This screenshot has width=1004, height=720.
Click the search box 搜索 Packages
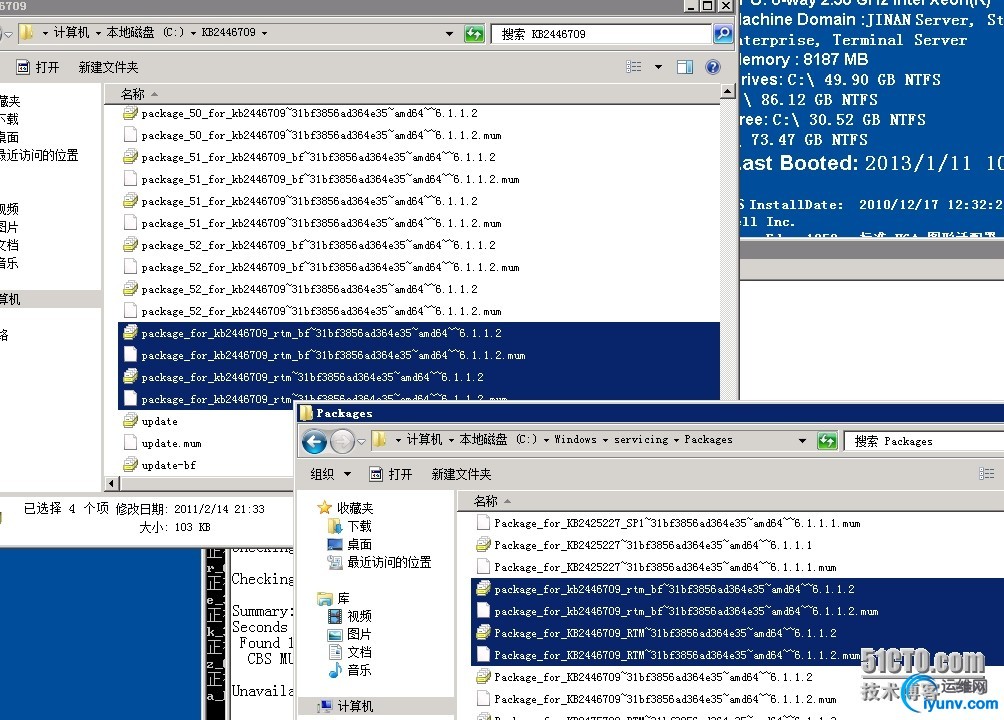point(924,441)
